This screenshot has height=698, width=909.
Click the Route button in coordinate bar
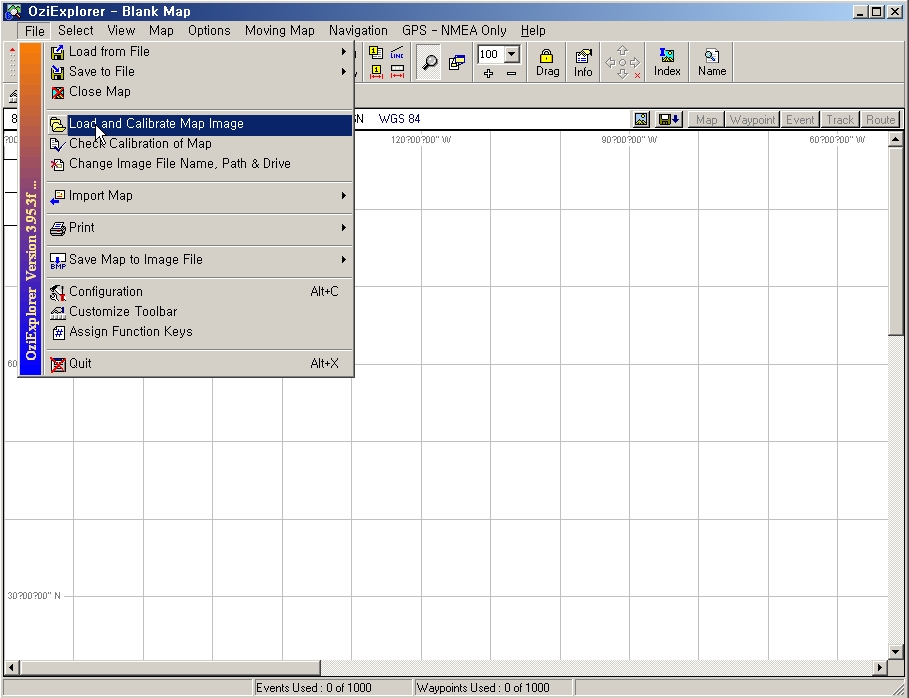click(880, 120)
